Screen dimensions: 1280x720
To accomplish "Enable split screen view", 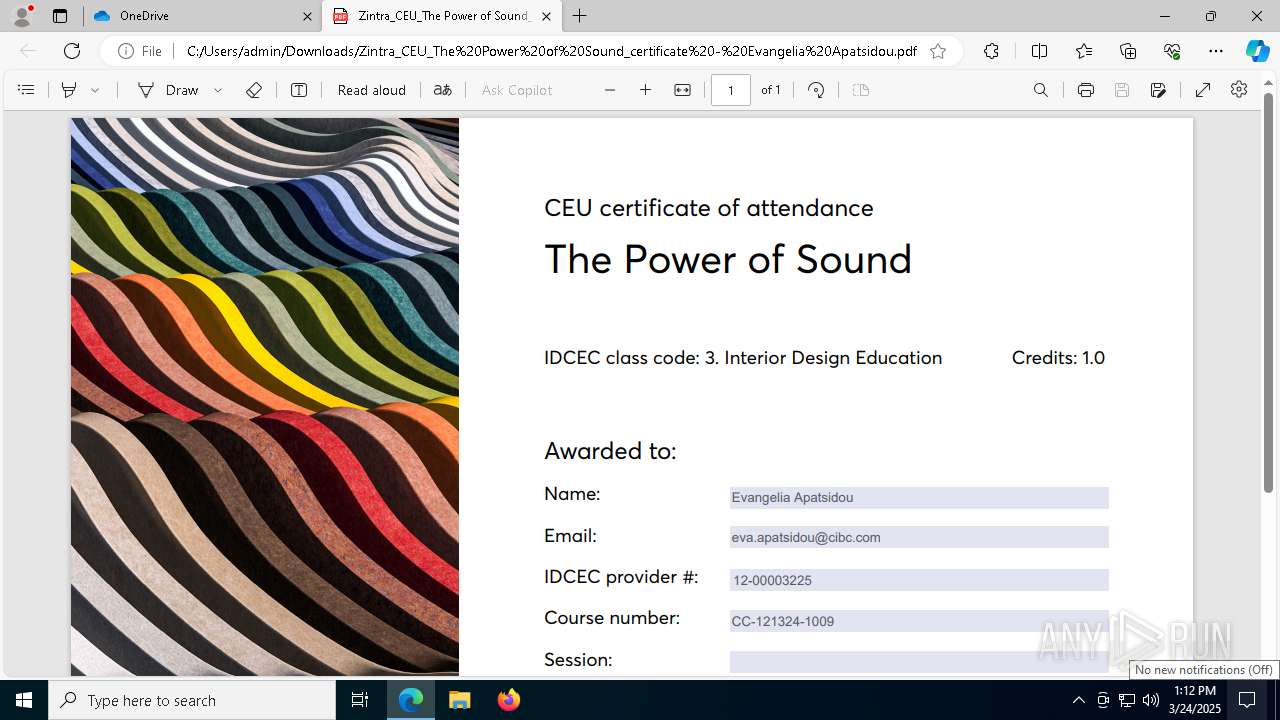I will [x=1039, y=51].
